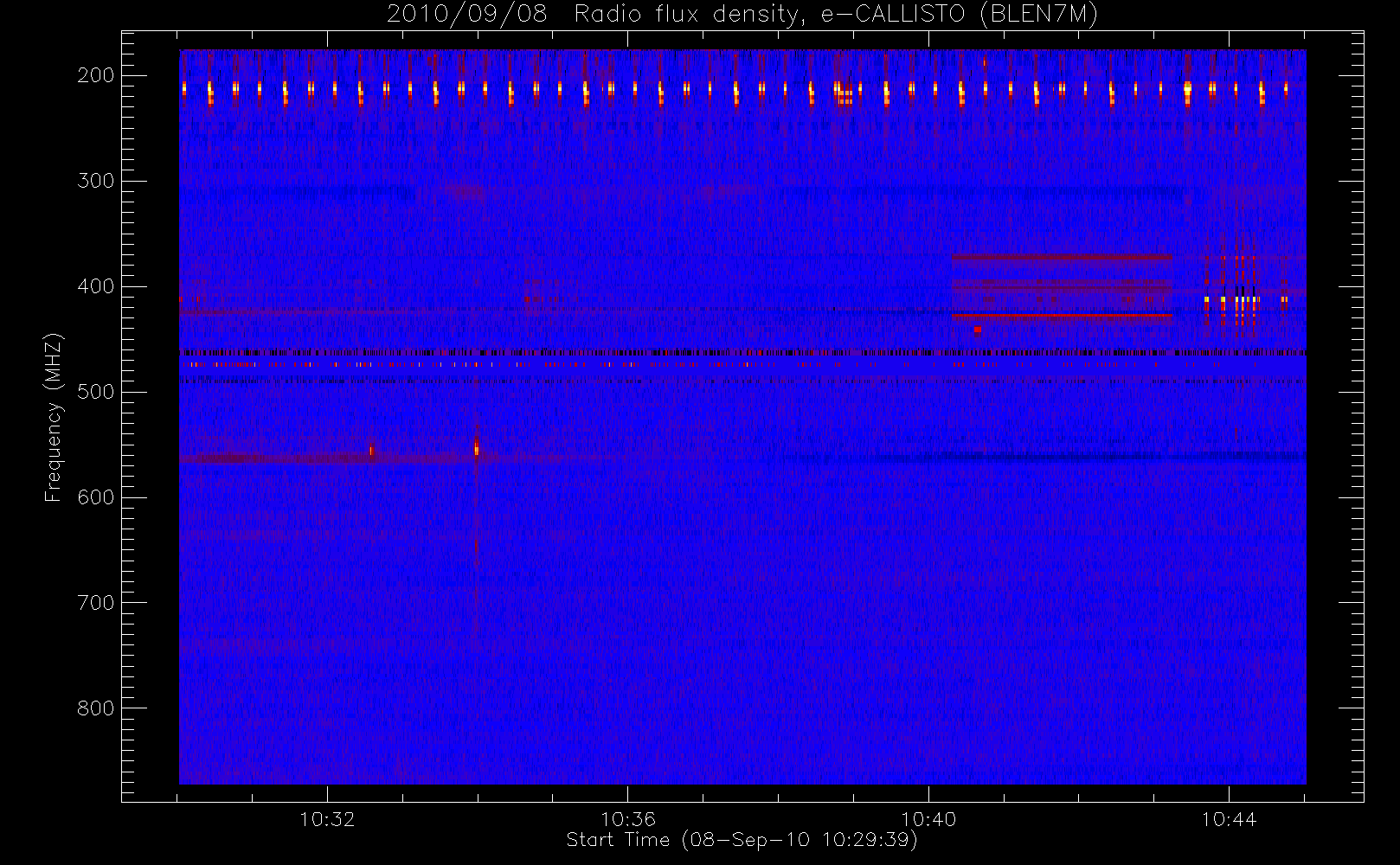Click the small red blob near 440 MHz at 10:40

click(977, 329)
